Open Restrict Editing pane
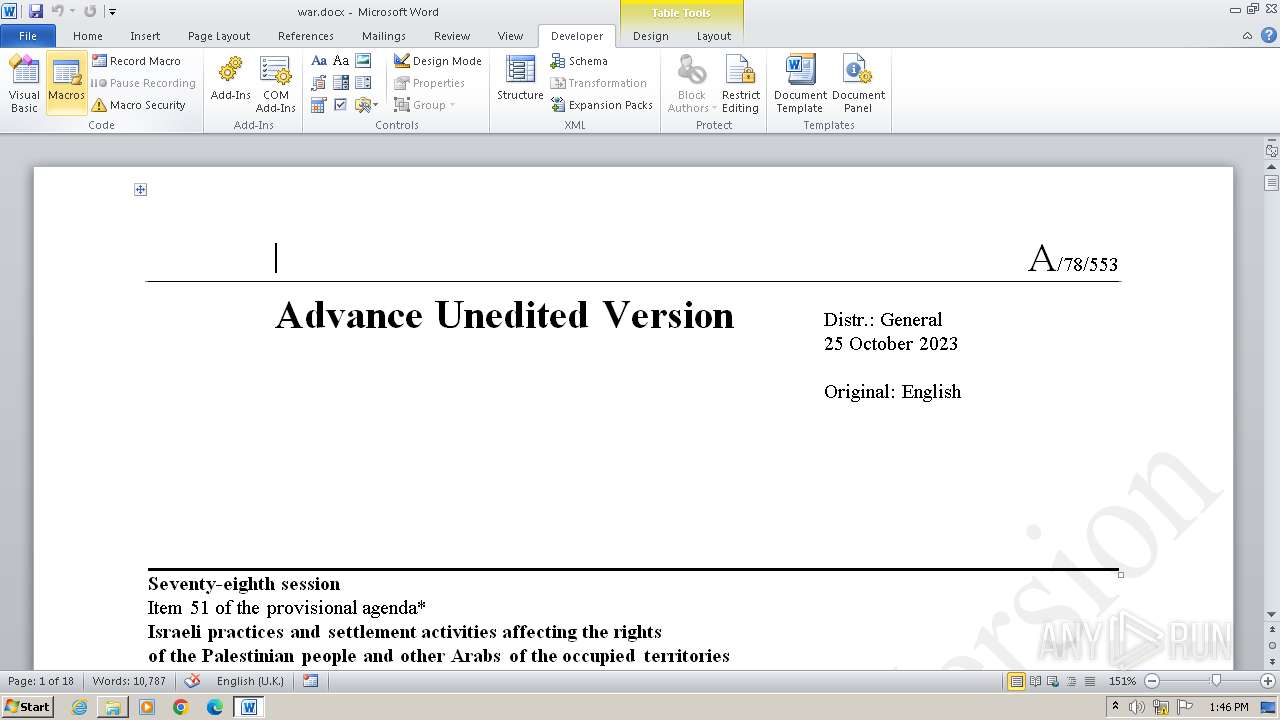1280x720 pixels. coord(740,84)
